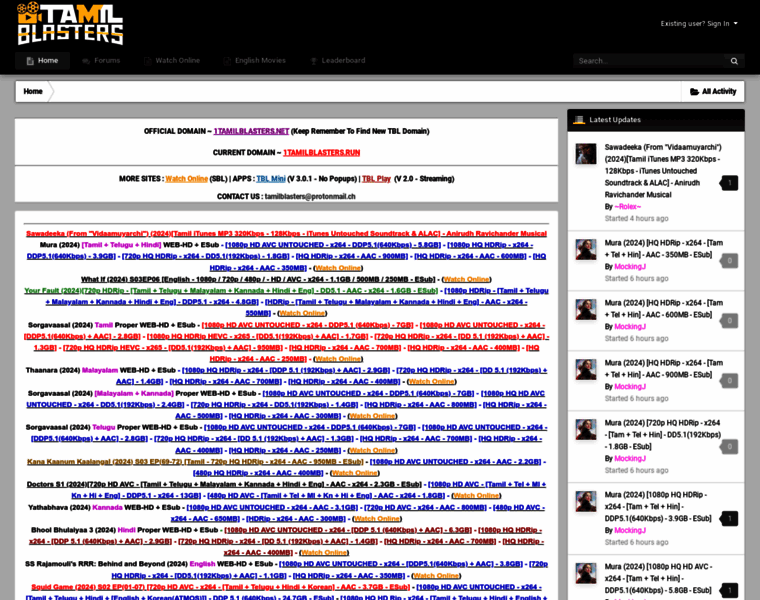
Task: Open Mura 720p 1.8GB update topic
Action: [663, 435]
